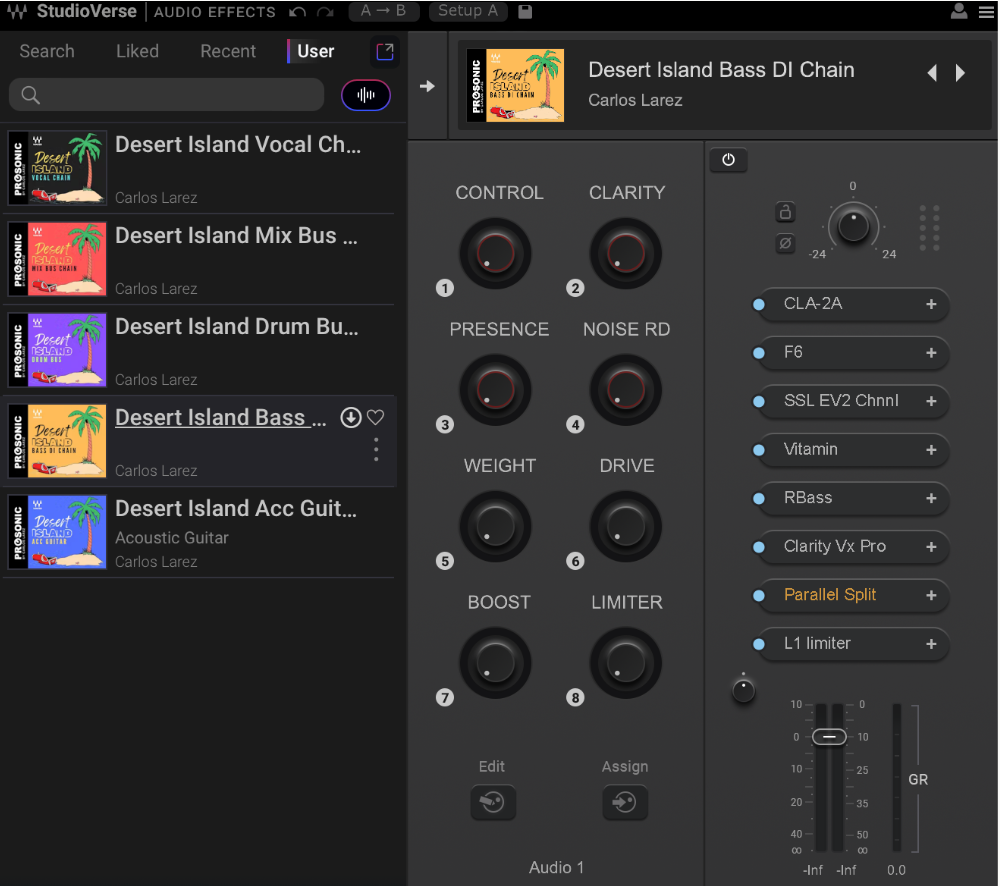Open the user account profile icon
Viewport: 1000px width, 886px height.
tap(959, 12)
